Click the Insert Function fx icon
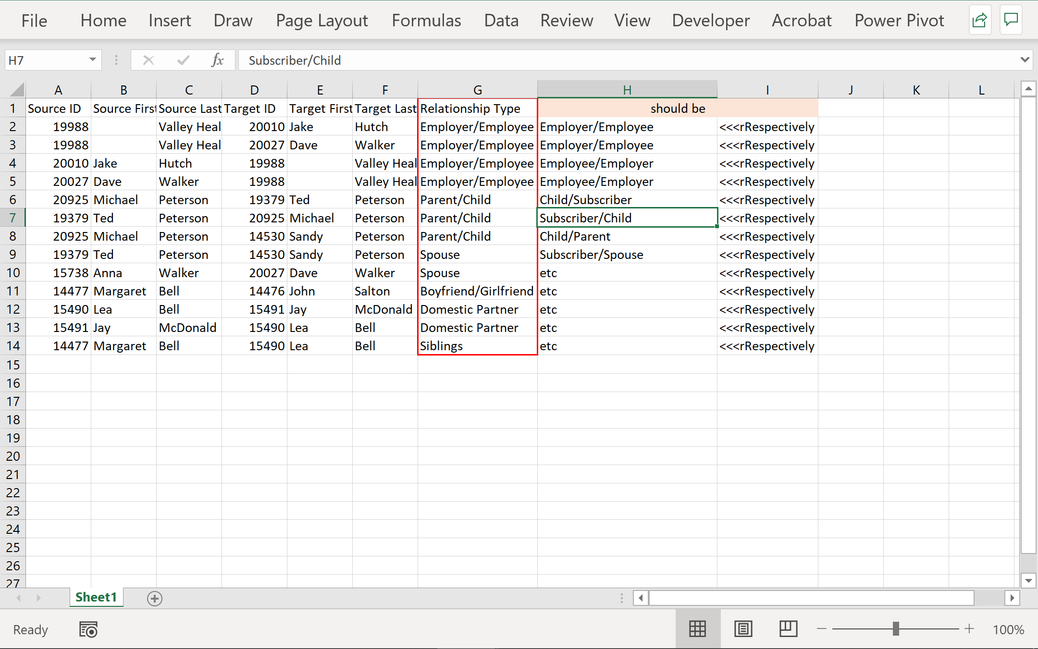1038x649 pixels. (x=217, y=60)
